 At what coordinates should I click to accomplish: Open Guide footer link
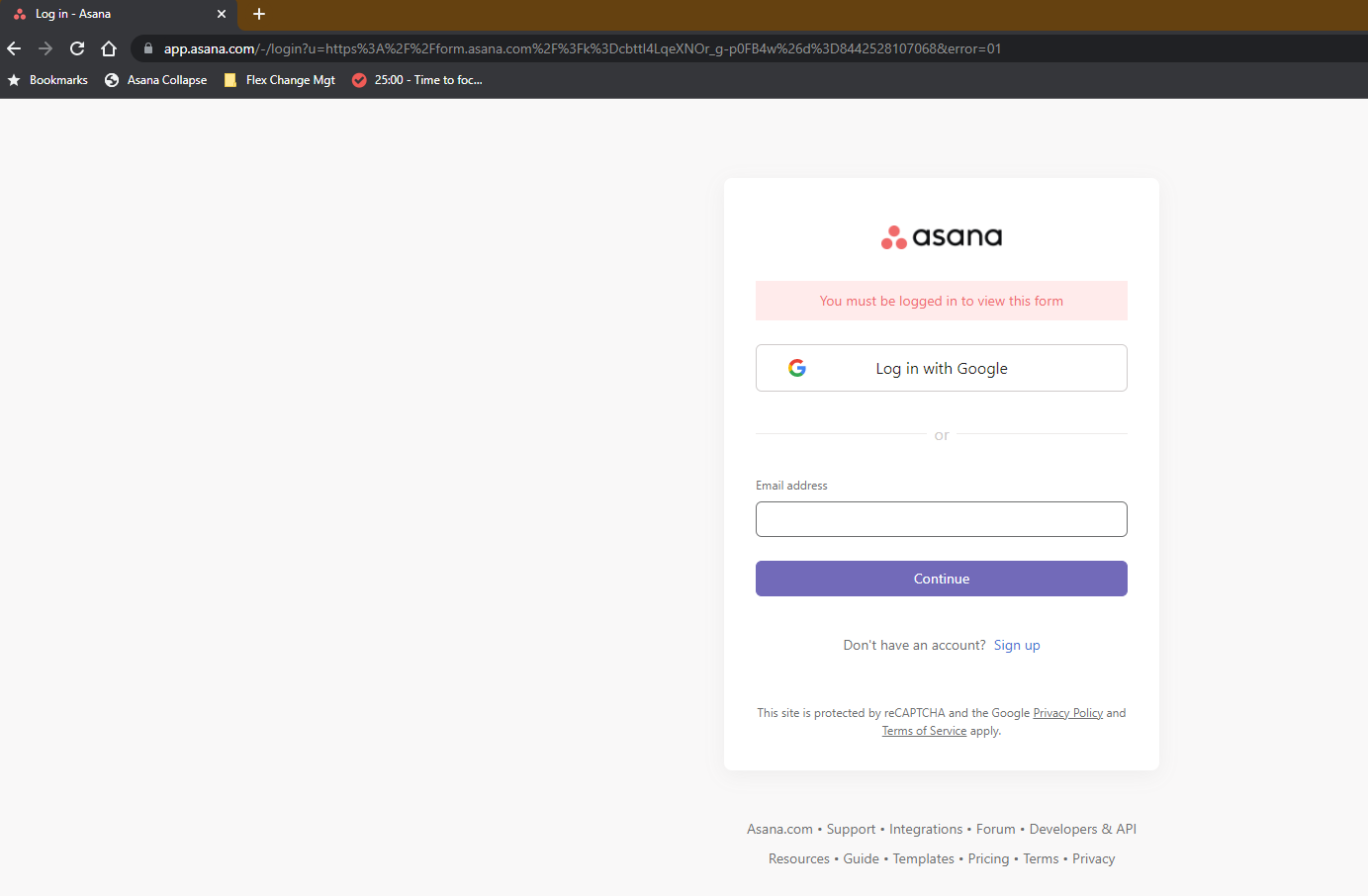(x=861, y=858)
